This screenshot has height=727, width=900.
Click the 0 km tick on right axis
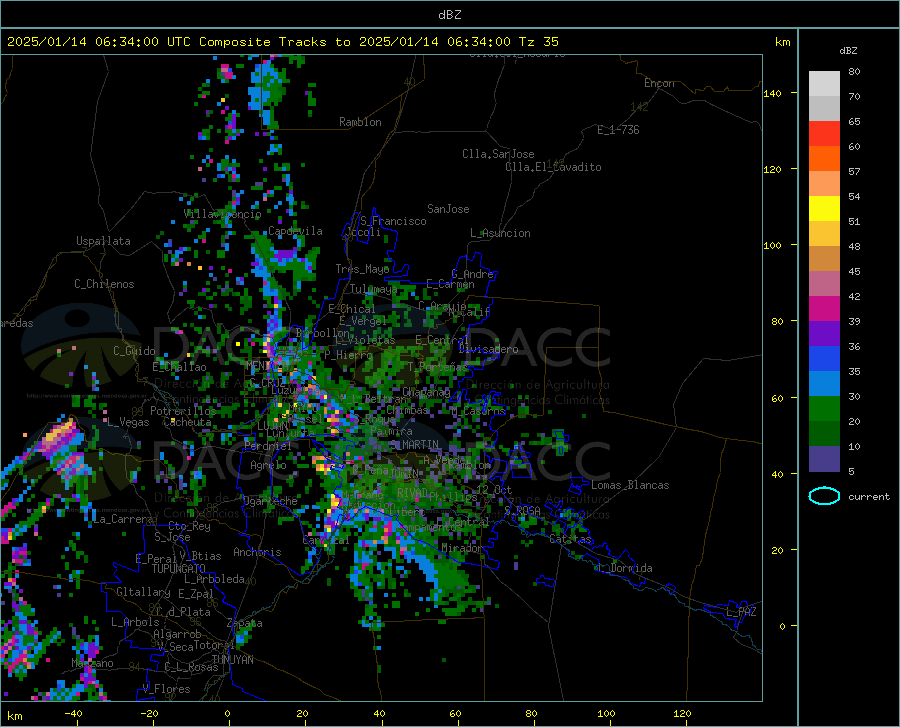(x=782, y=626)
